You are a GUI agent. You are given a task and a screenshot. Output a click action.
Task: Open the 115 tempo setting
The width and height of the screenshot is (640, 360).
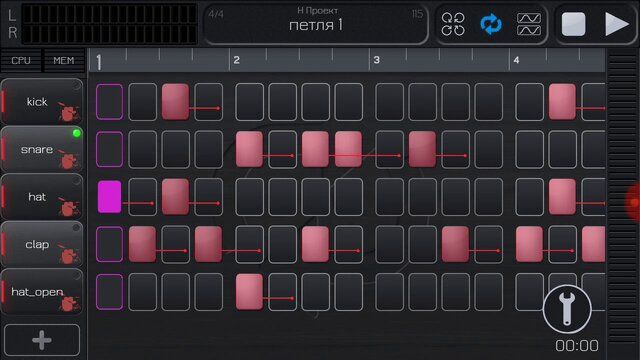pos(417,14)
